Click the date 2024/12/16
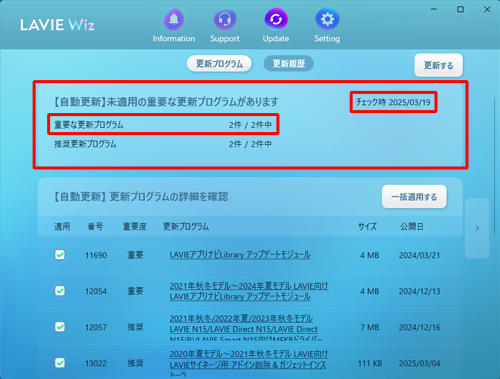This screenshot has width=500, height=379. click(x=419, y=327)
